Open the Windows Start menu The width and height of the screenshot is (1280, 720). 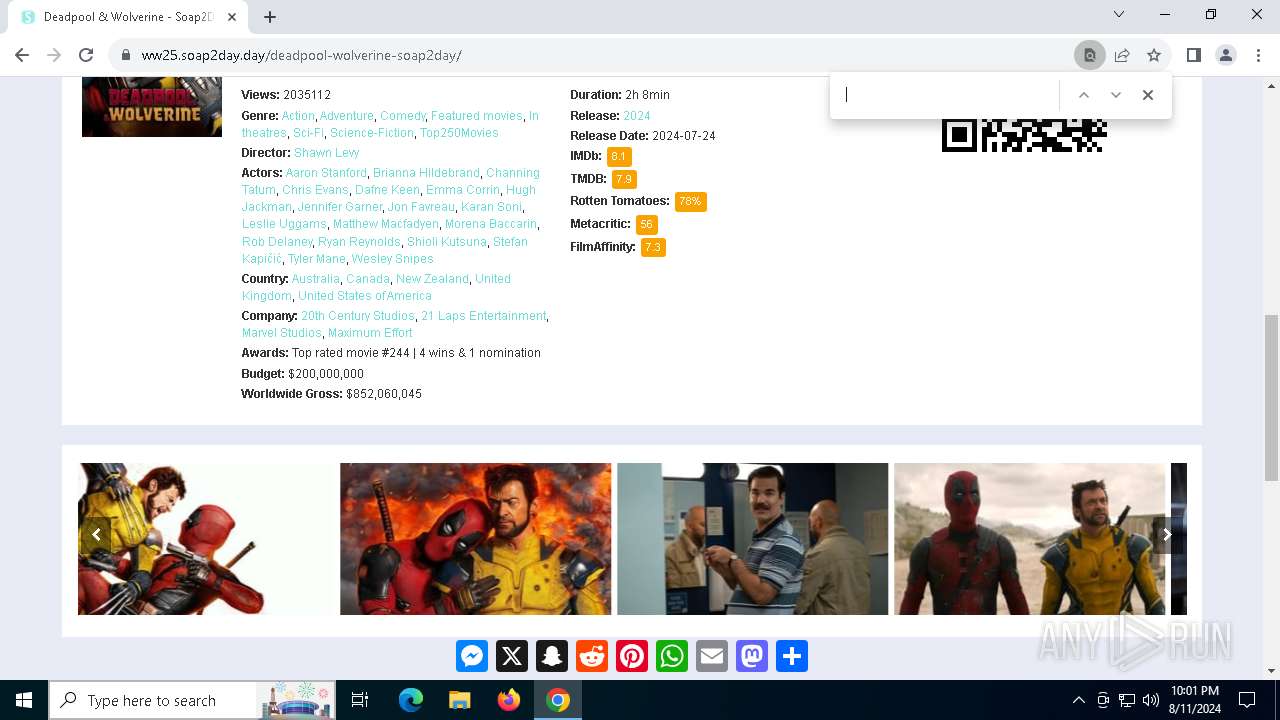click(24, 701)
